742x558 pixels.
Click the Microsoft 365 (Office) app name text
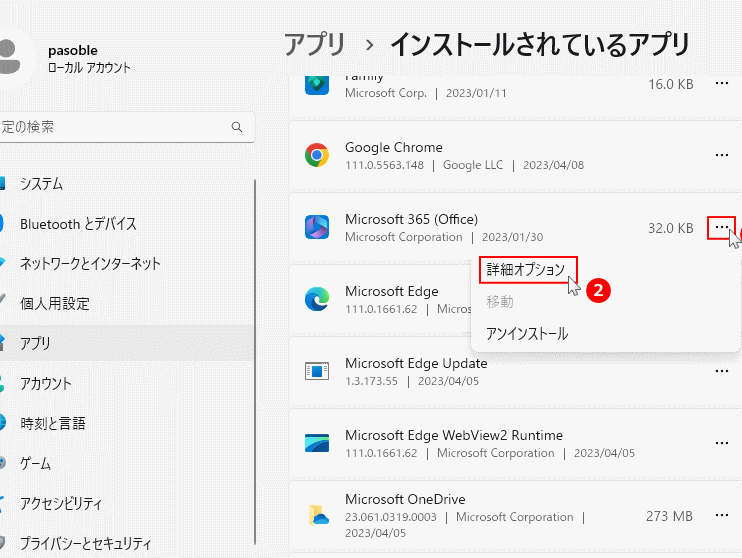pyautogui.click(x=412, y=219)
